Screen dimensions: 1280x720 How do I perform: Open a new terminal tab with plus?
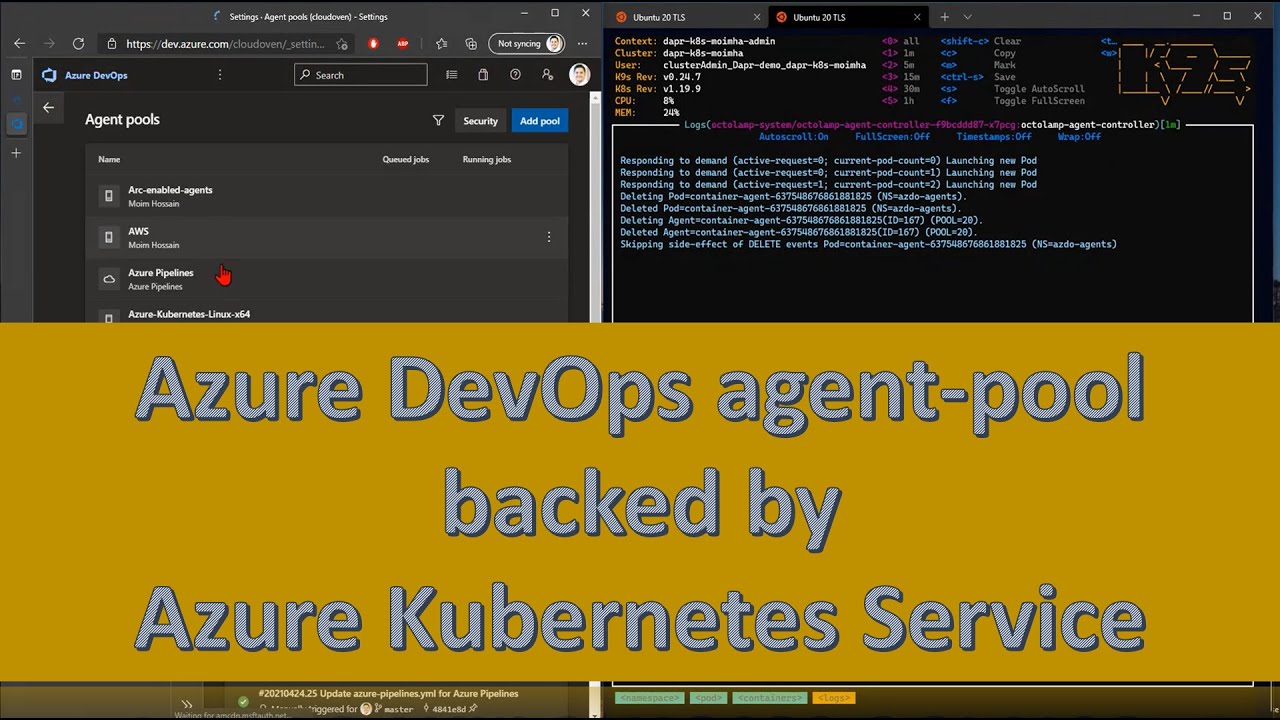click(x=944, y=17)
